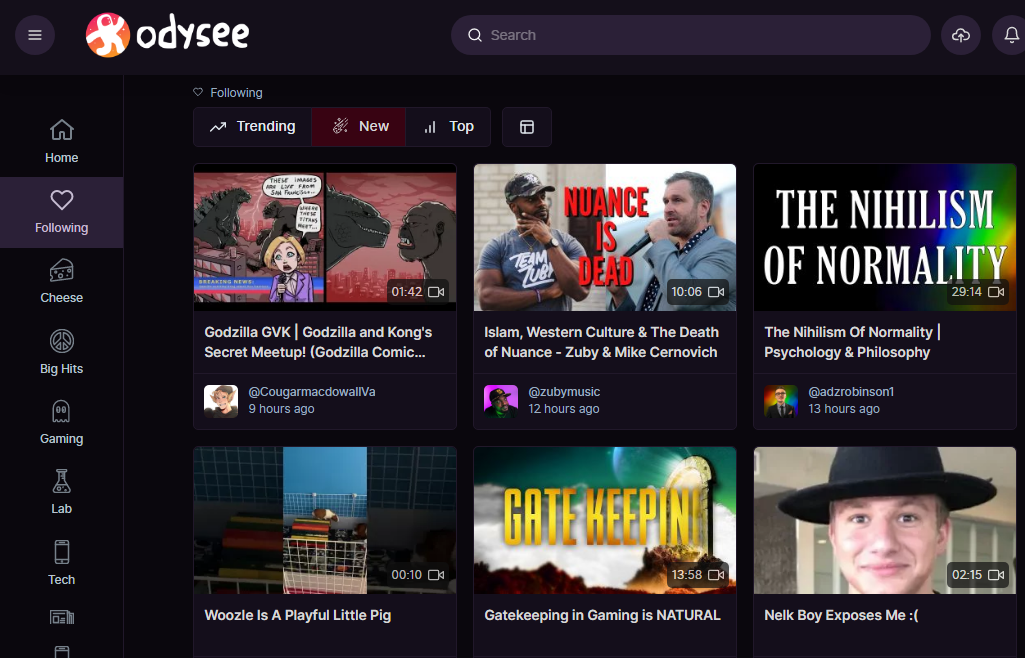Open the Gaming category
Image resolution: width=1025 pixels, height=658 pixels.
click(x=61, y=423)
